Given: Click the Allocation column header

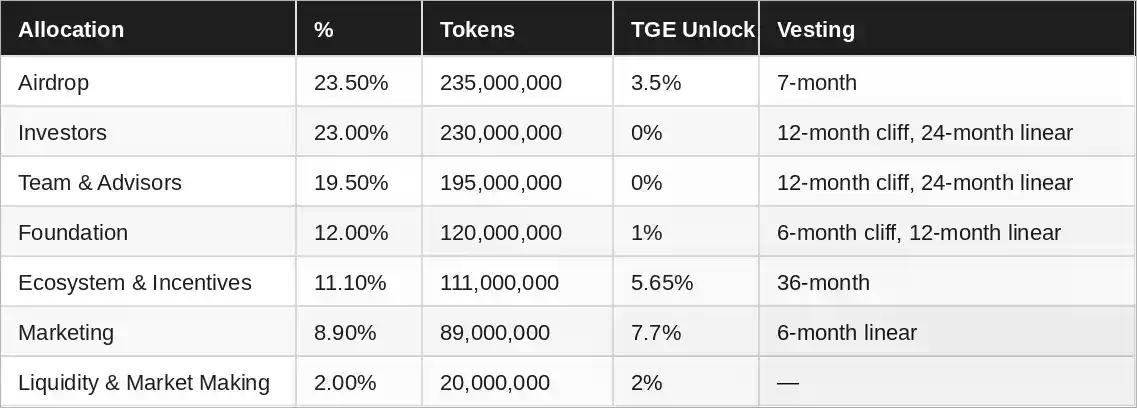Looking at the screenshot, I should coord(71,30).
